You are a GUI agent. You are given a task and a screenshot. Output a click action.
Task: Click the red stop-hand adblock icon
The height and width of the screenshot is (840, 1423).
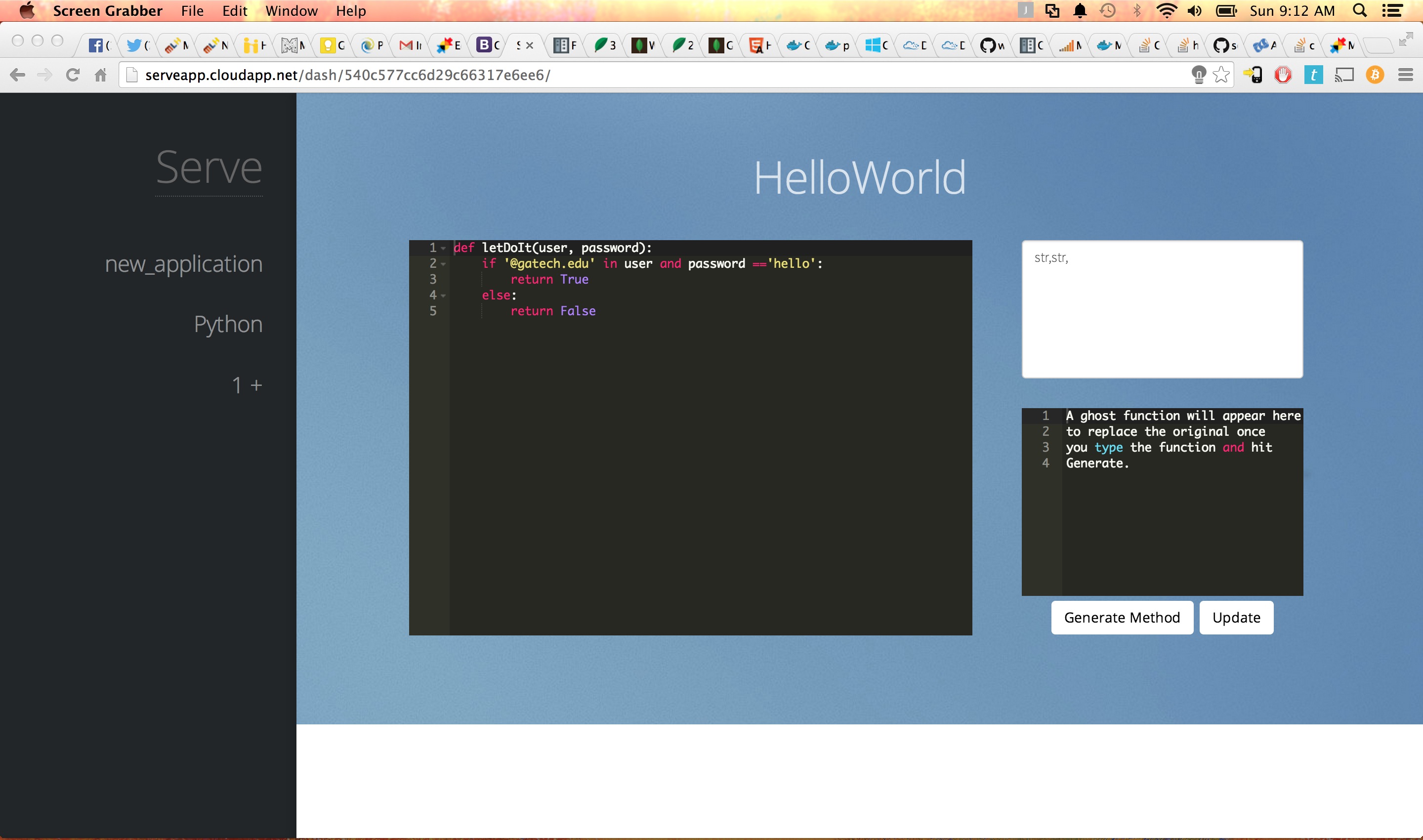tap(1283, 75)
